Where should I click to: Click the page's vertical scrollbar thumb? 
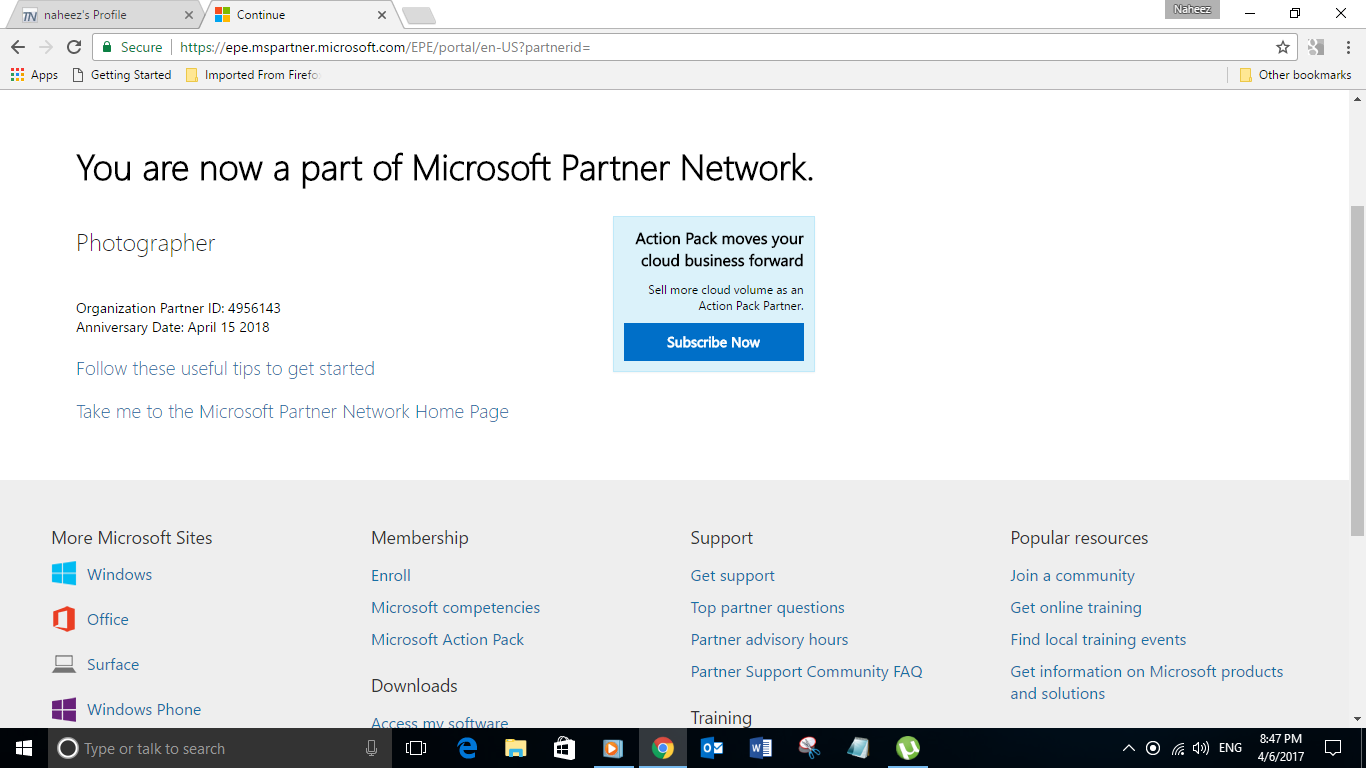point(1357,370)
